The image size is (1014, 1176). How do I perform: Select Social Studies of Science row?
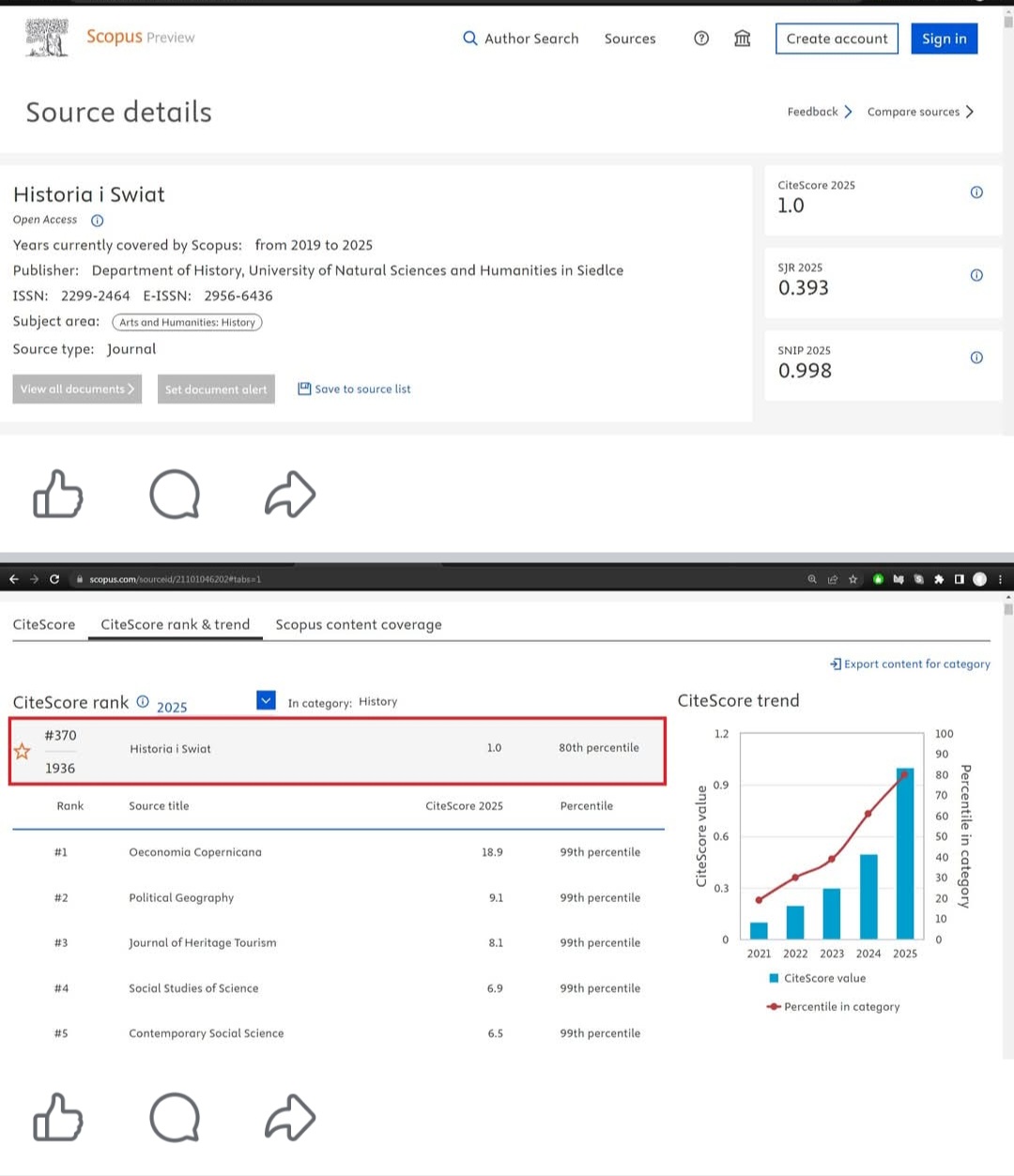pos(338,988)
